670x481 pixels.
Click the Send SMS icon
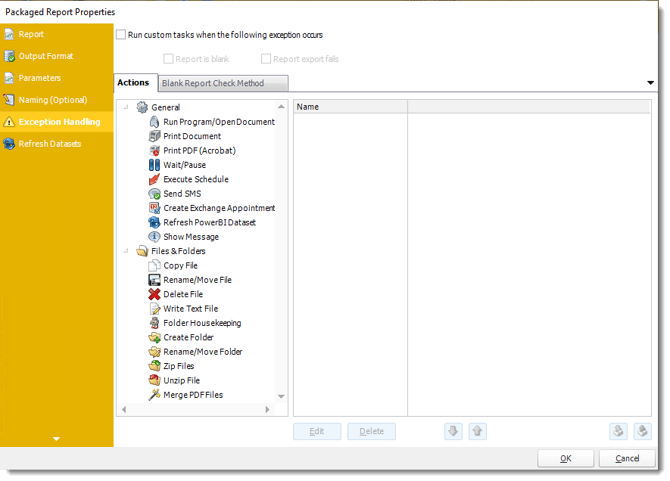click(x=154, y=194)
